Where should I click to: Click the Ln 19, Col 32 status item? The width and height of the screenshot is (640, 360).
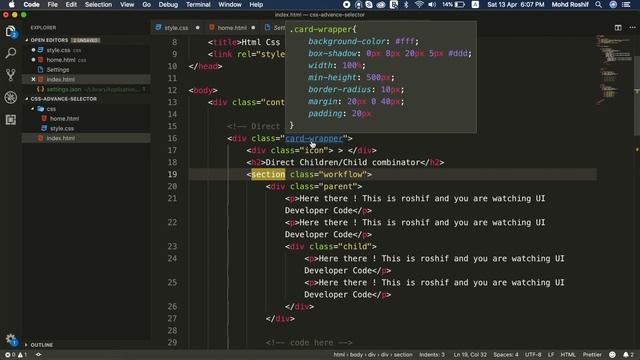(x=470, y=355)
